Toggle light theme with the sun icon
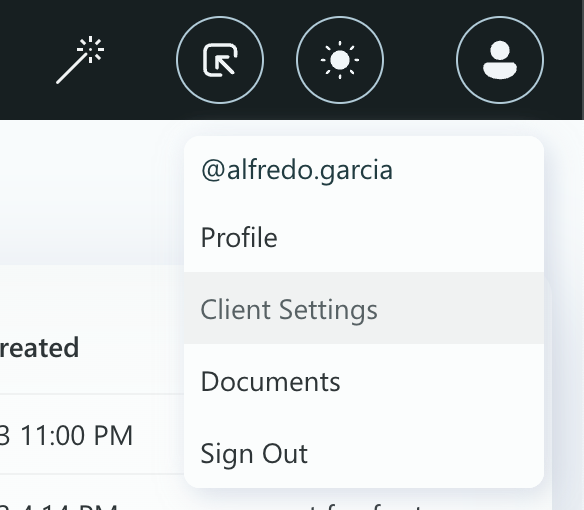584x510 pixels. click(x=340, y=60)
